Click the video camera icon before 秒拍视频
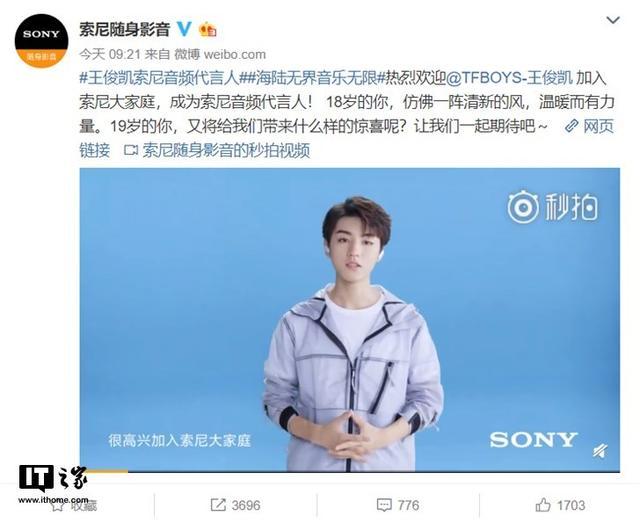 tap(131, 150)
